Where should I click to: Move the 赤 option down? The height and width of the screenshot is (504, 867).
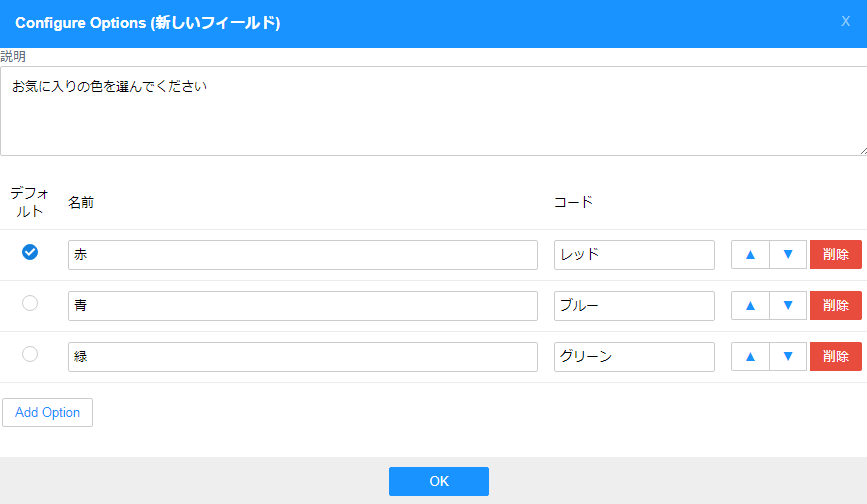coord(788,255)
